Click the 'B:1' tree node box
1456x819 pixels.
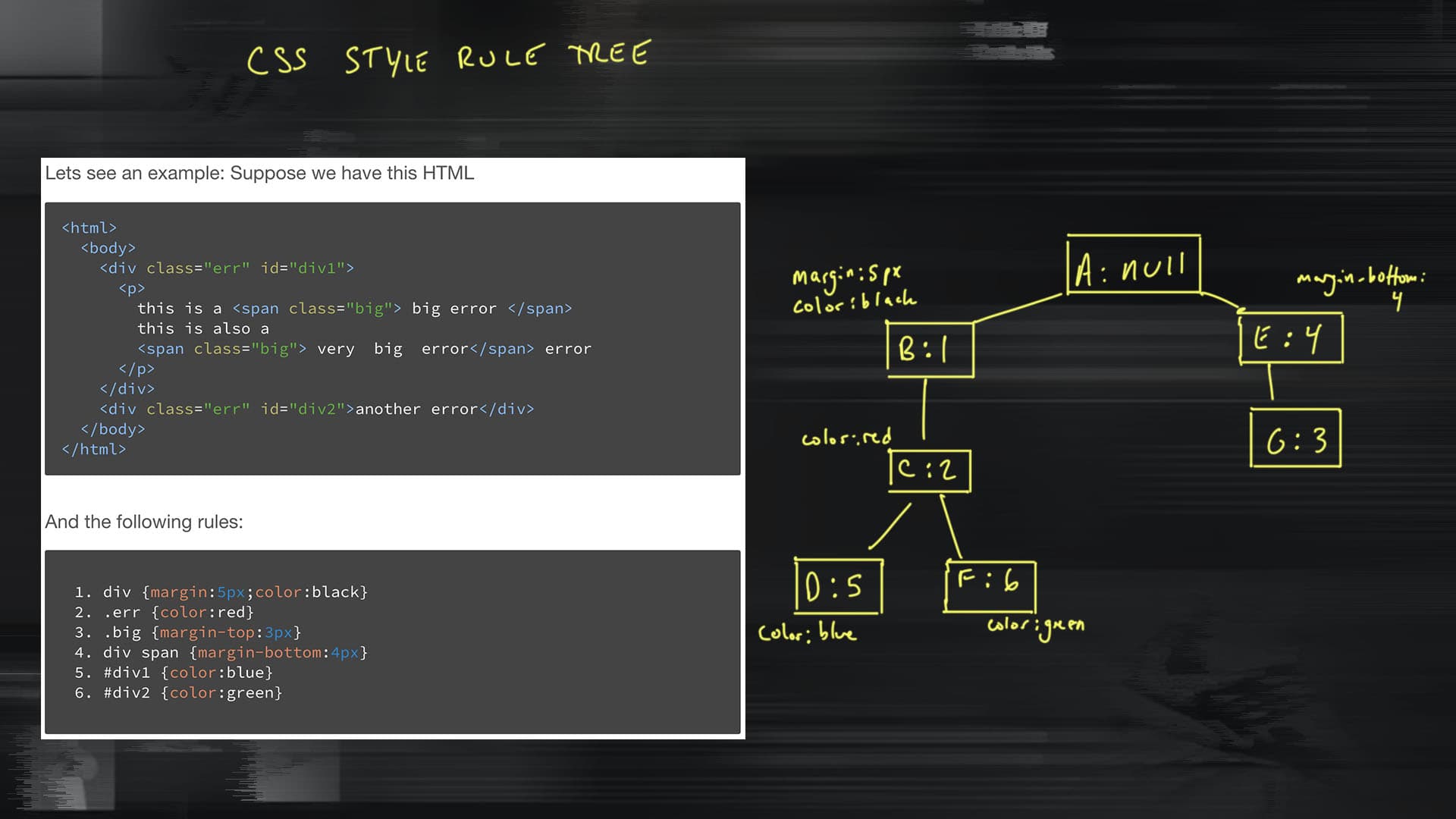click(x=930, y=349)
